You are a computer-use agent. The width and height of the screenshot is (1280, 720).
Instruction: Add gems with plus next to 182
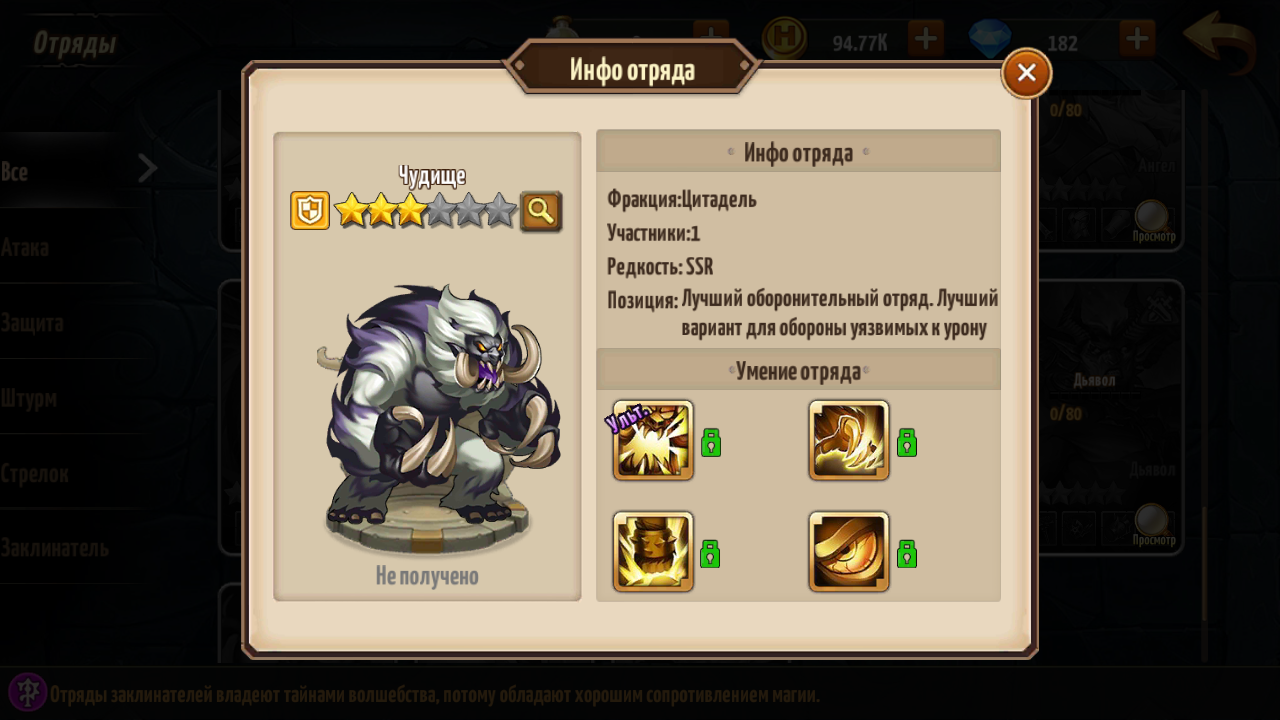pos(1138,39)
